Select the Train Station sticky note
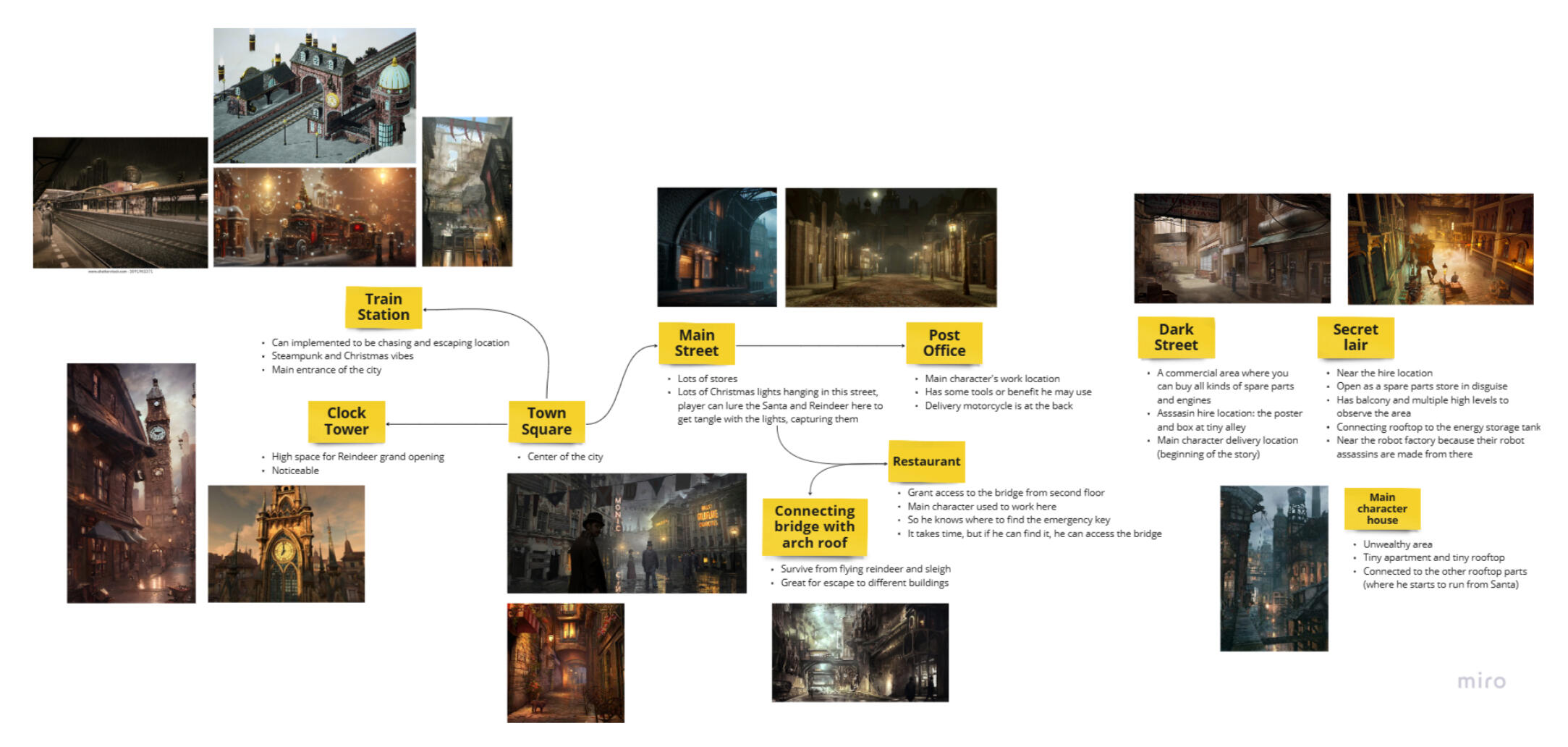 click(x=383, y=307)
